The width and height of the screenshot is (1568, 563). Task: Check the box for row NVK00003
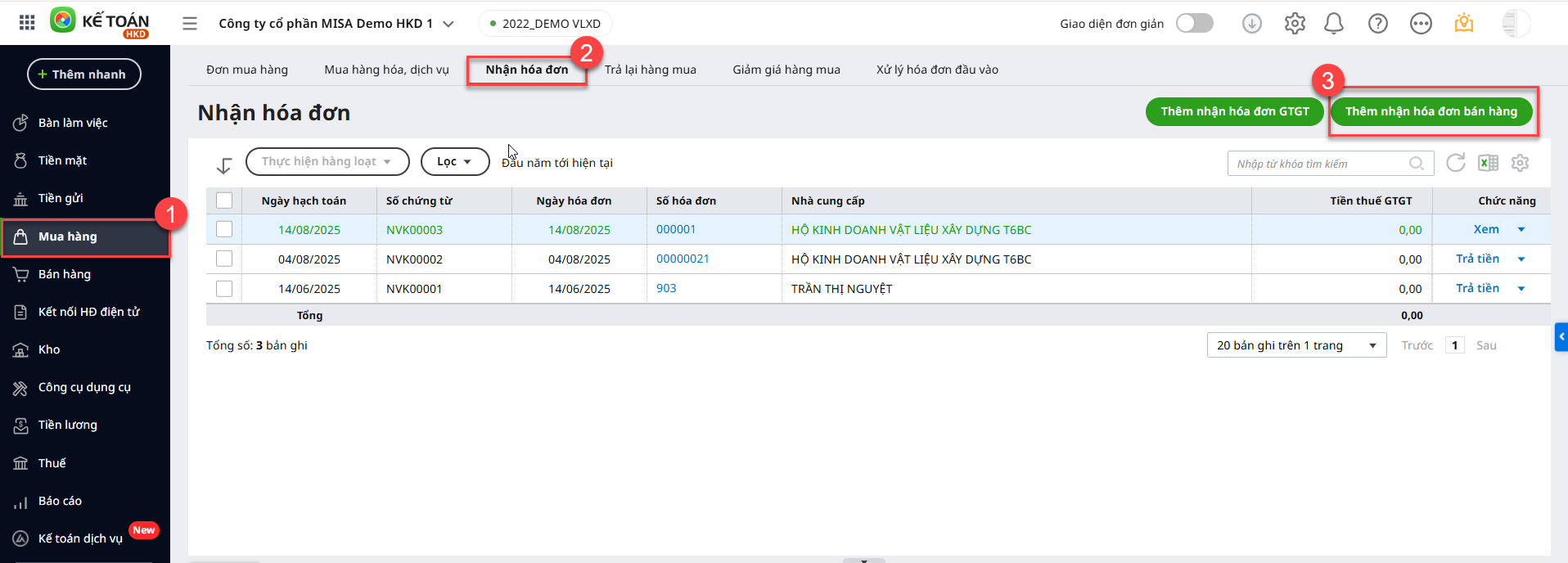point(224,230)
